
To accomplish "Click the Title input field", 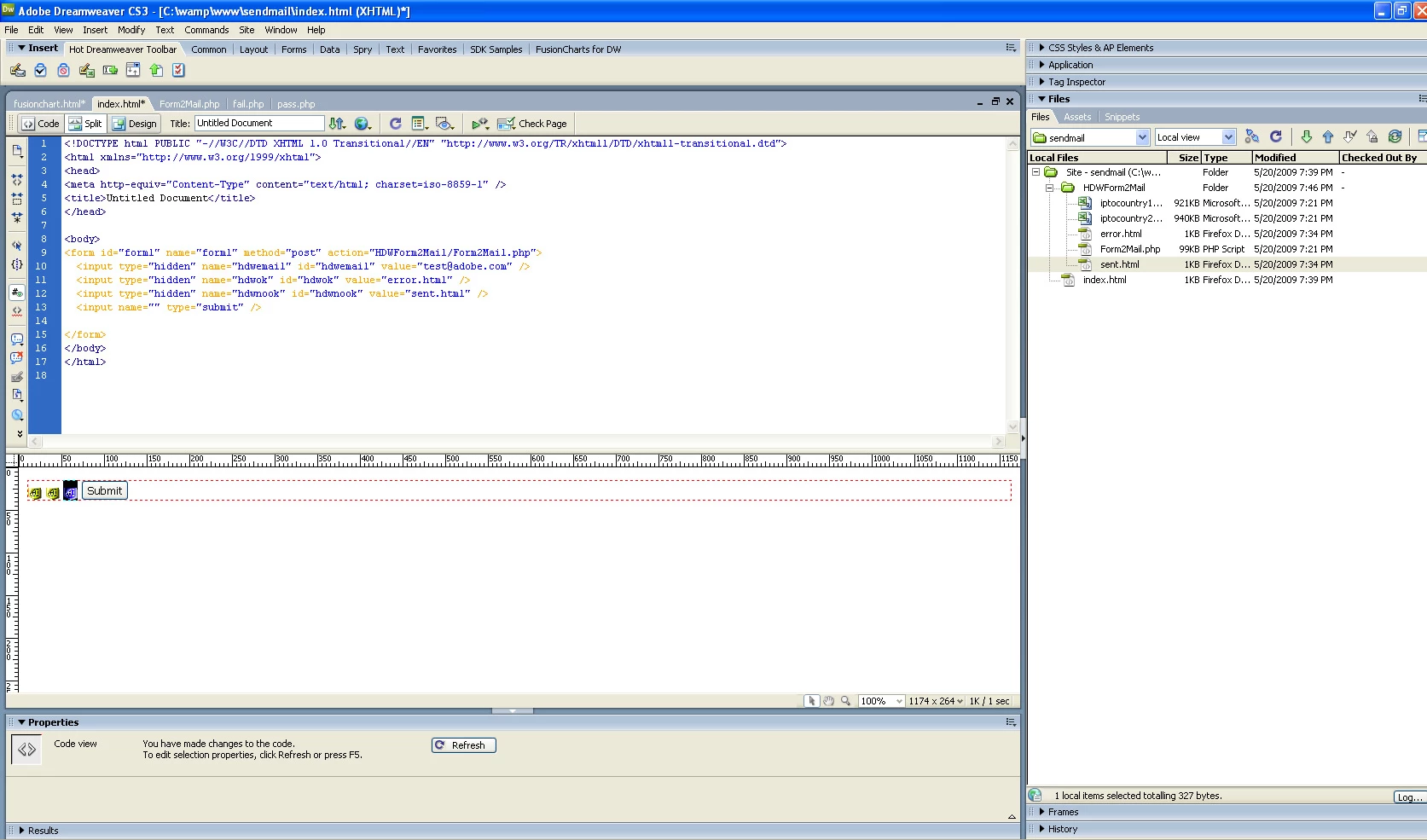I will click(259, 124).
